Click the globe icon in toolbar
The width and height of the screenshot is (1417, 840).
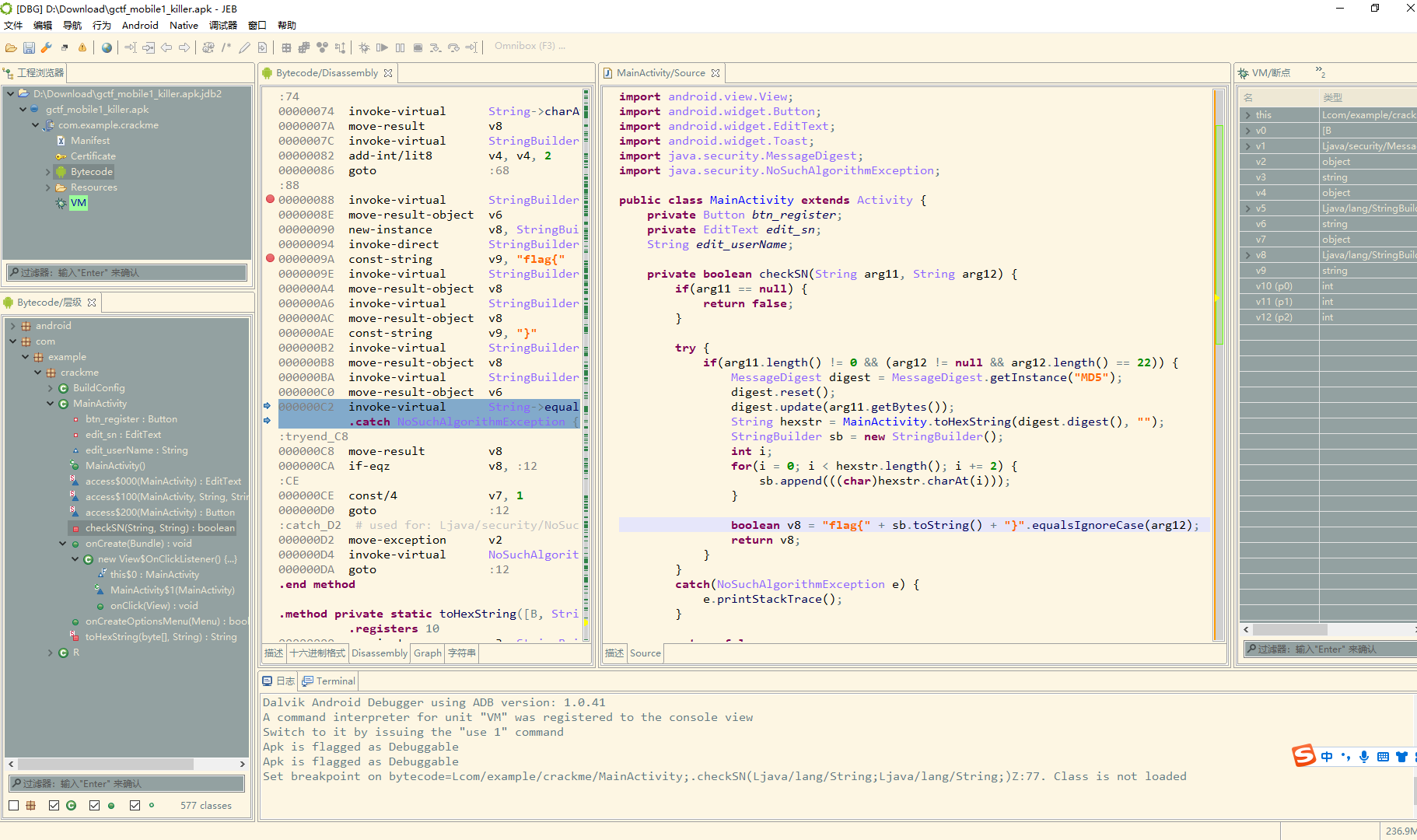tap(107, 47)
